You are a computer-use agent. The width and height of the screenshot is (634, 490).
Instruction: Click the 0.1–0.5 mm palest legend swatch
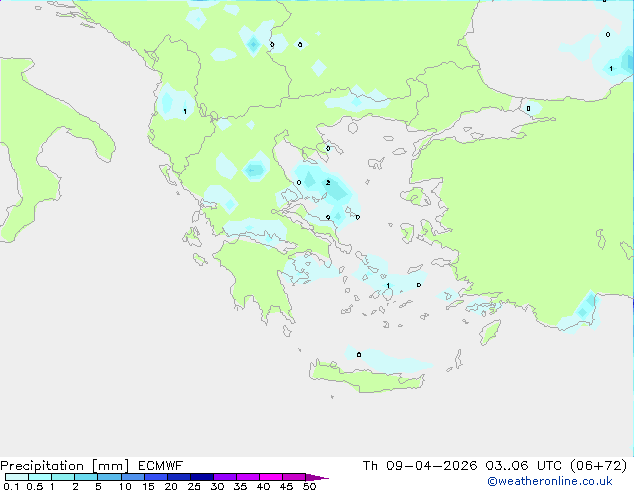pyautogui.click(x=17, y=477)
